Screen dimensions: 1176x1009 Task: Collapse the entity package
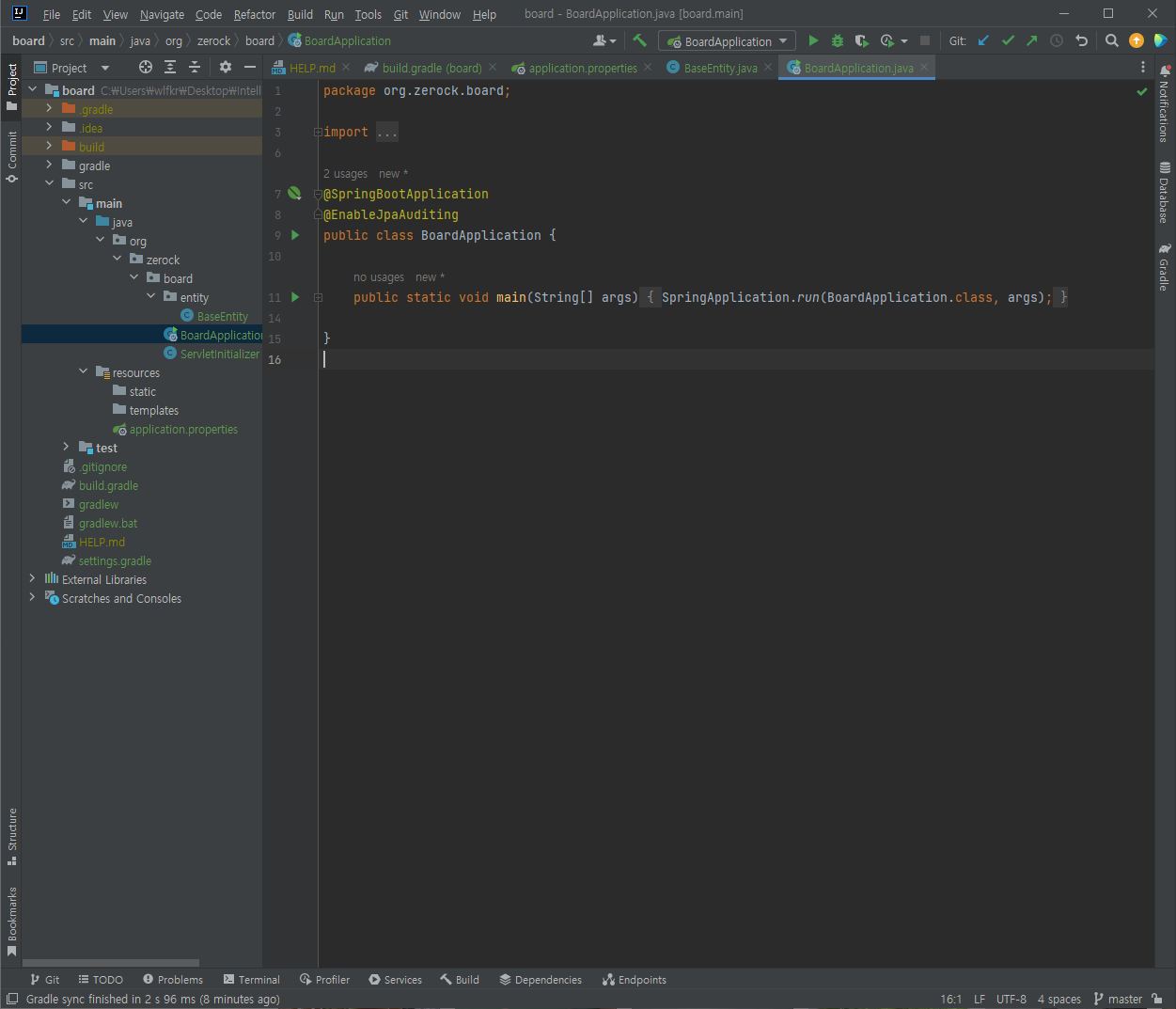[x=150, y=297]
